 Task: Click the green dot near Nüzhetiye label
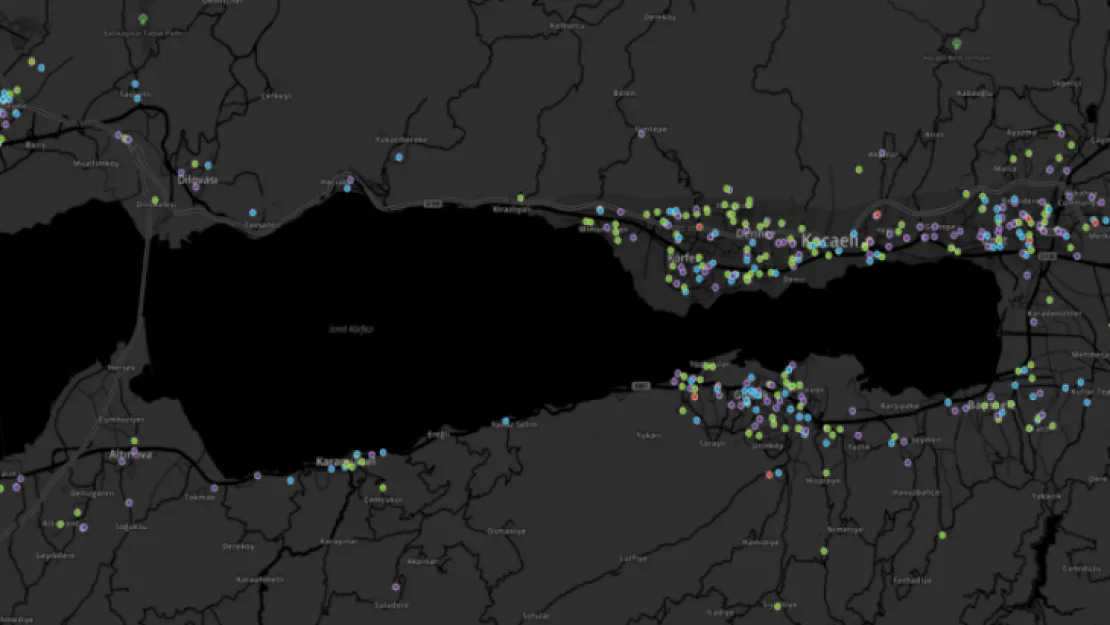point(824,551)
